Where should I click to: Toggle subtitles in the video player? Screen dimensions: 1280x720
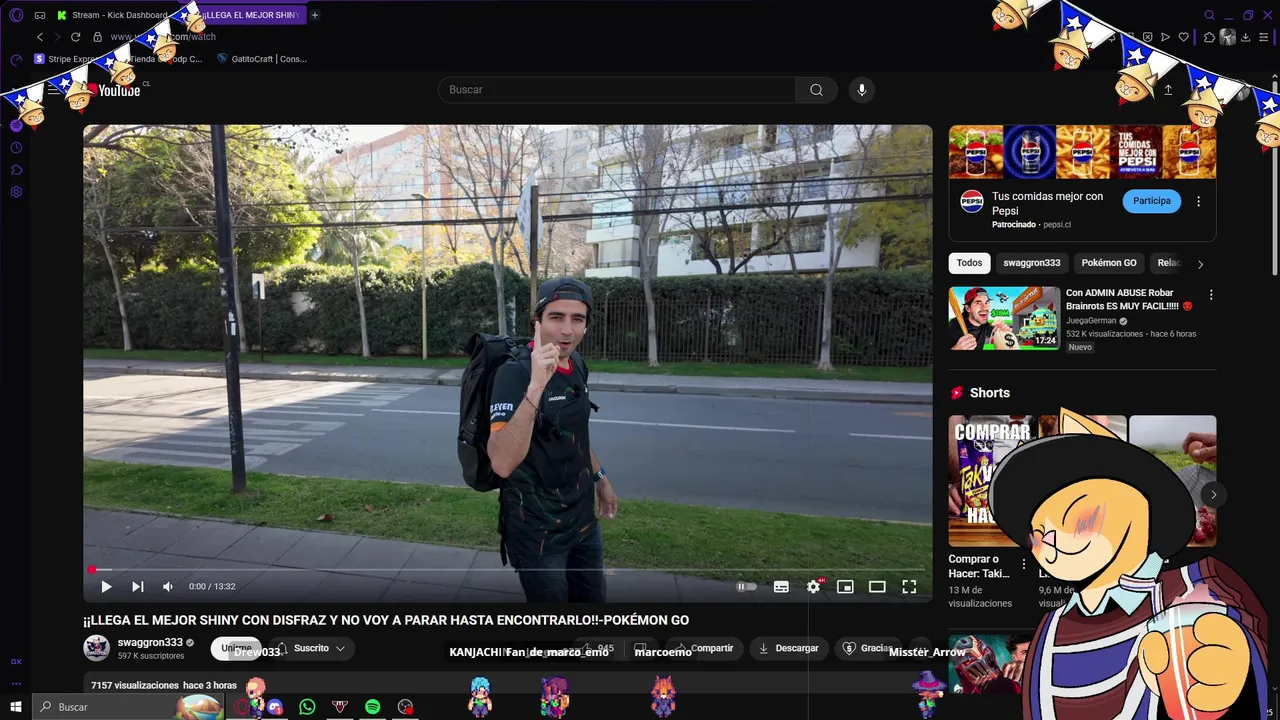[x=781, y=587]
